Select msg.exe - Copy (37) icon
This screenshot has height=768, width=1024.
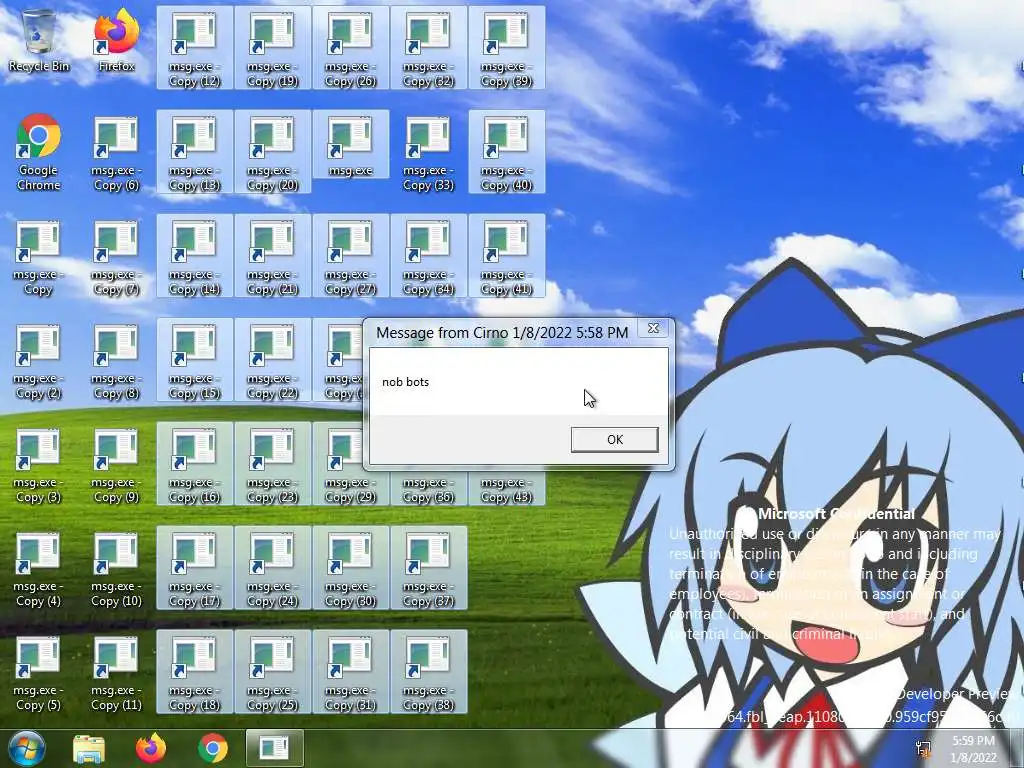(428, 568)
